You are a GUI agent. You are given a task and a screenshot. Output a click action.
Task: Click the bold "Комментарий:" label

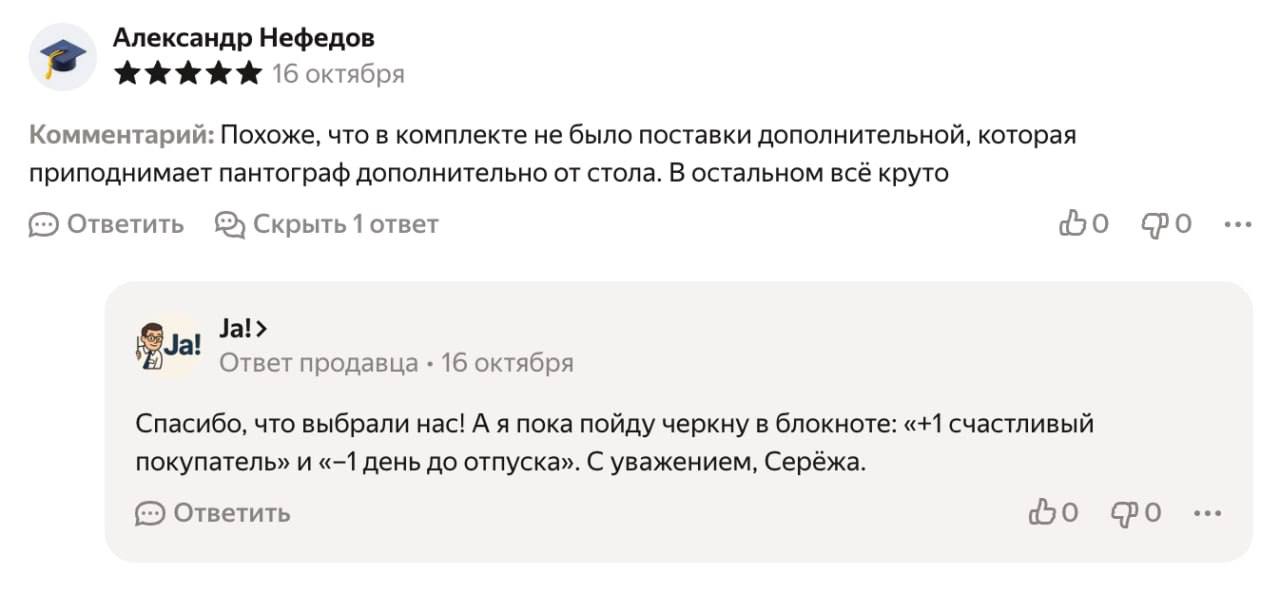[x=121, y=135]
